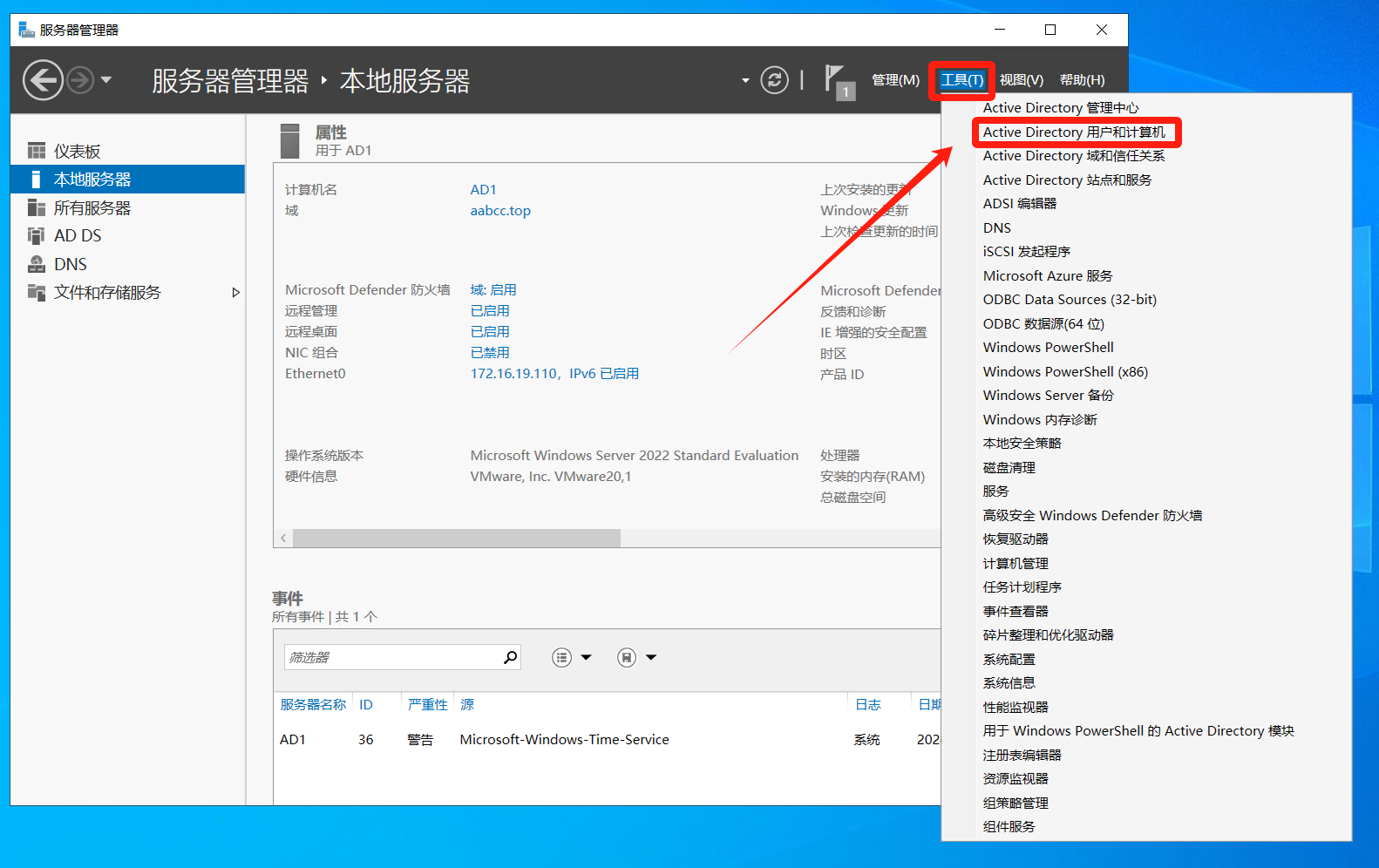The width and height of the screenshot is (1379, 868).
Task: Click the refresh icon in header
Action: [774, 80]
